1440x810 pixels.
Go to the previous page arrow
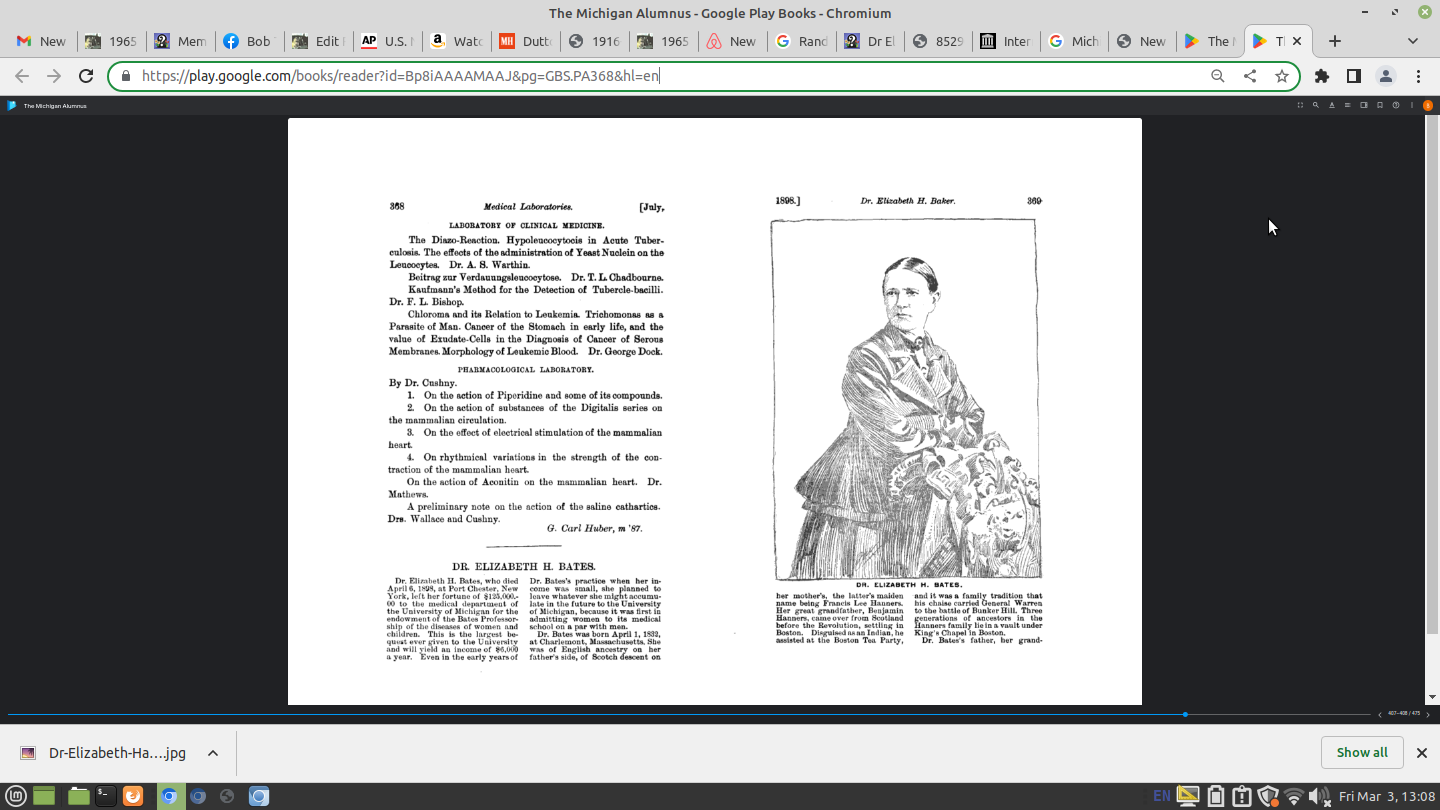[x=1380, y=714]
